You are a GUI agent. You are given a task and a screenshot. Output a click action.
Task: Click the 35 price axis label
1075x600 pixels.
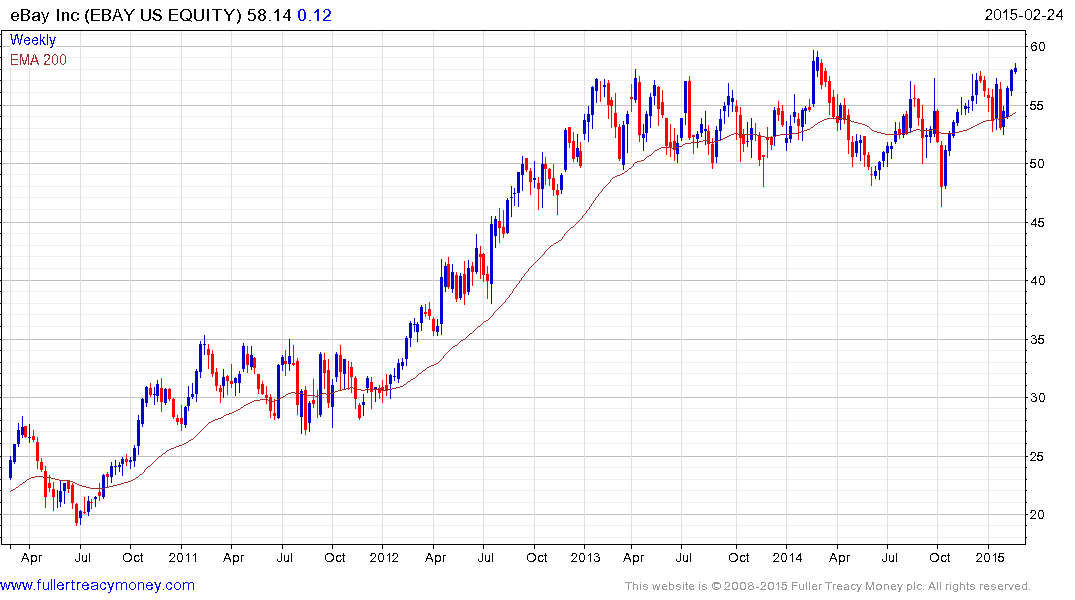(1037, 339)
